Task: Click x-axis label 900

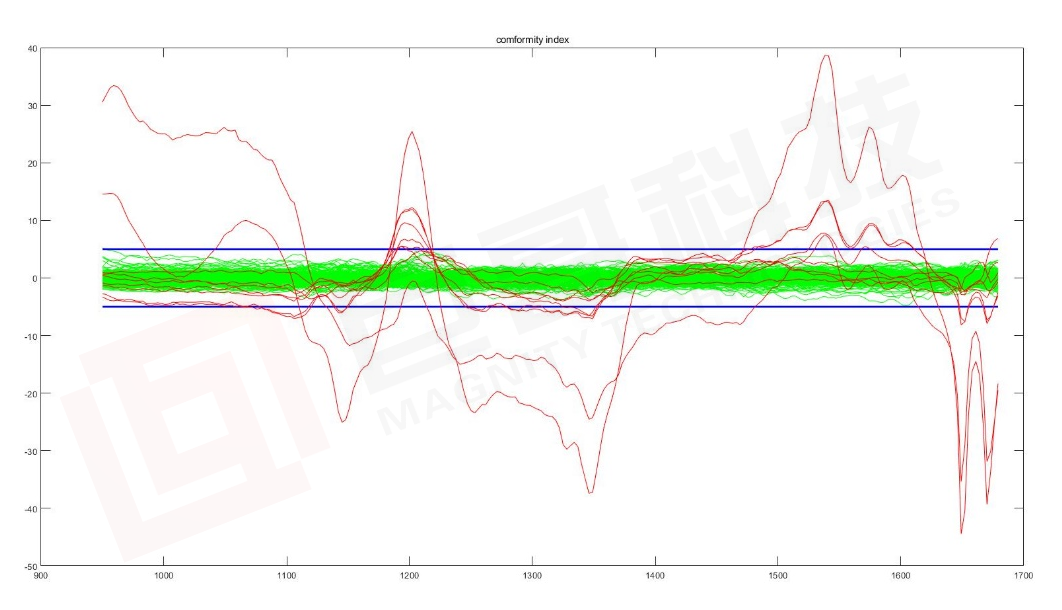Action: (x=41, y=575)
